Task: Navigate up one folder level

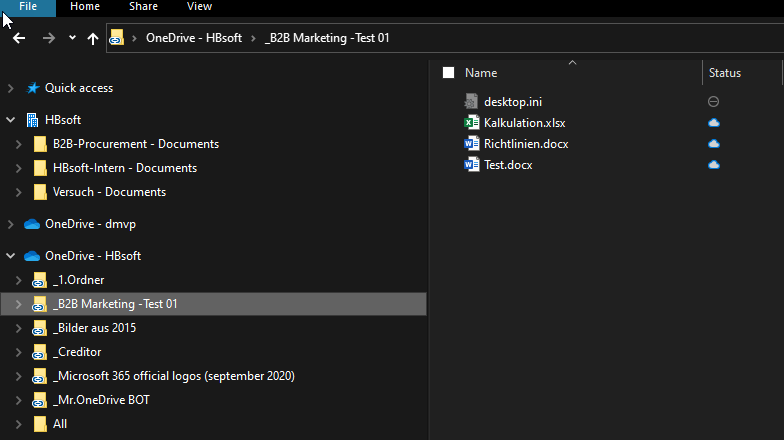Action: [x=93, y=38]
